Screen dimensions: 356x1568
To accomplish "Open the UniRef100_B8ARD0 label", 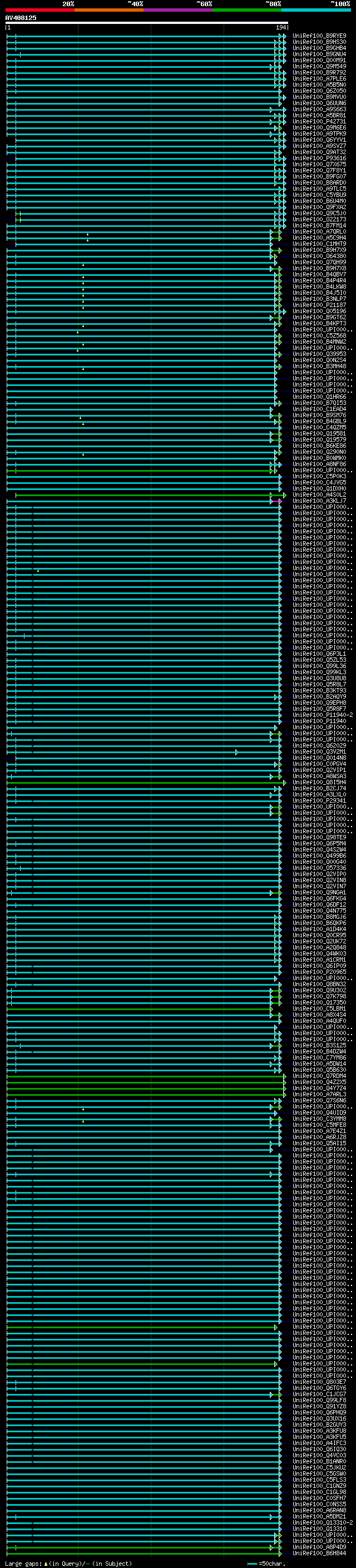I will tap(319, 182).
